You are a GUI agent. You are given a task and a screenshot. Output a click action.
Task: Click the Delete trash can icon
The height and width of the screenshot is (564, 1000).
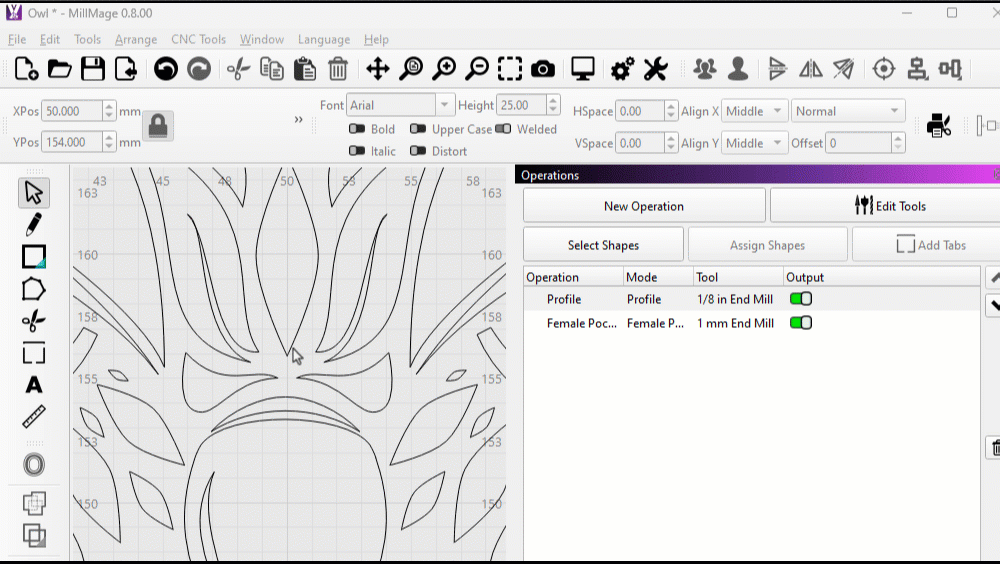338,69
